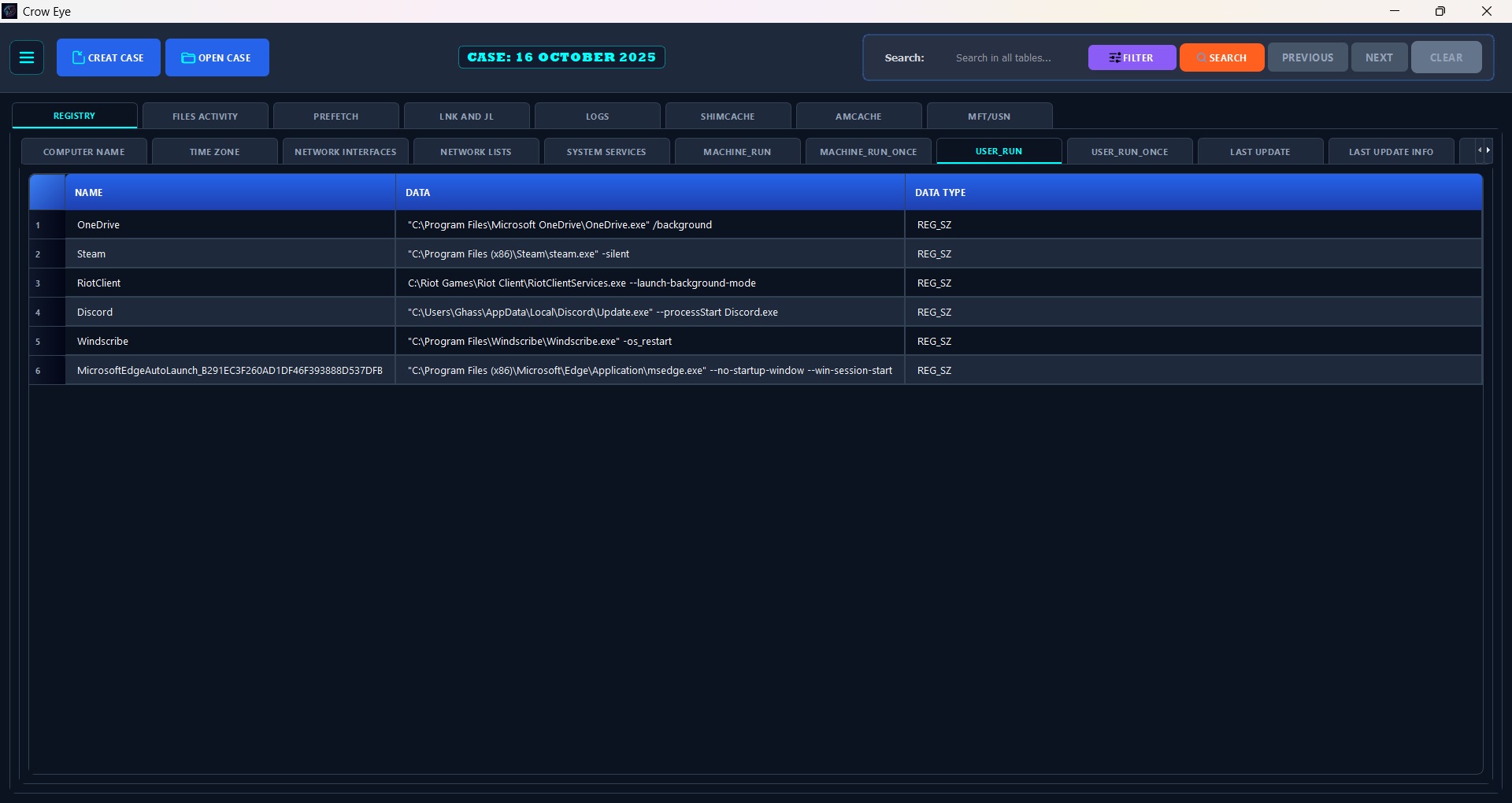Click the Windscribe.exe -os_restart data cell
1512x803 pixels.
coord(650,341)
